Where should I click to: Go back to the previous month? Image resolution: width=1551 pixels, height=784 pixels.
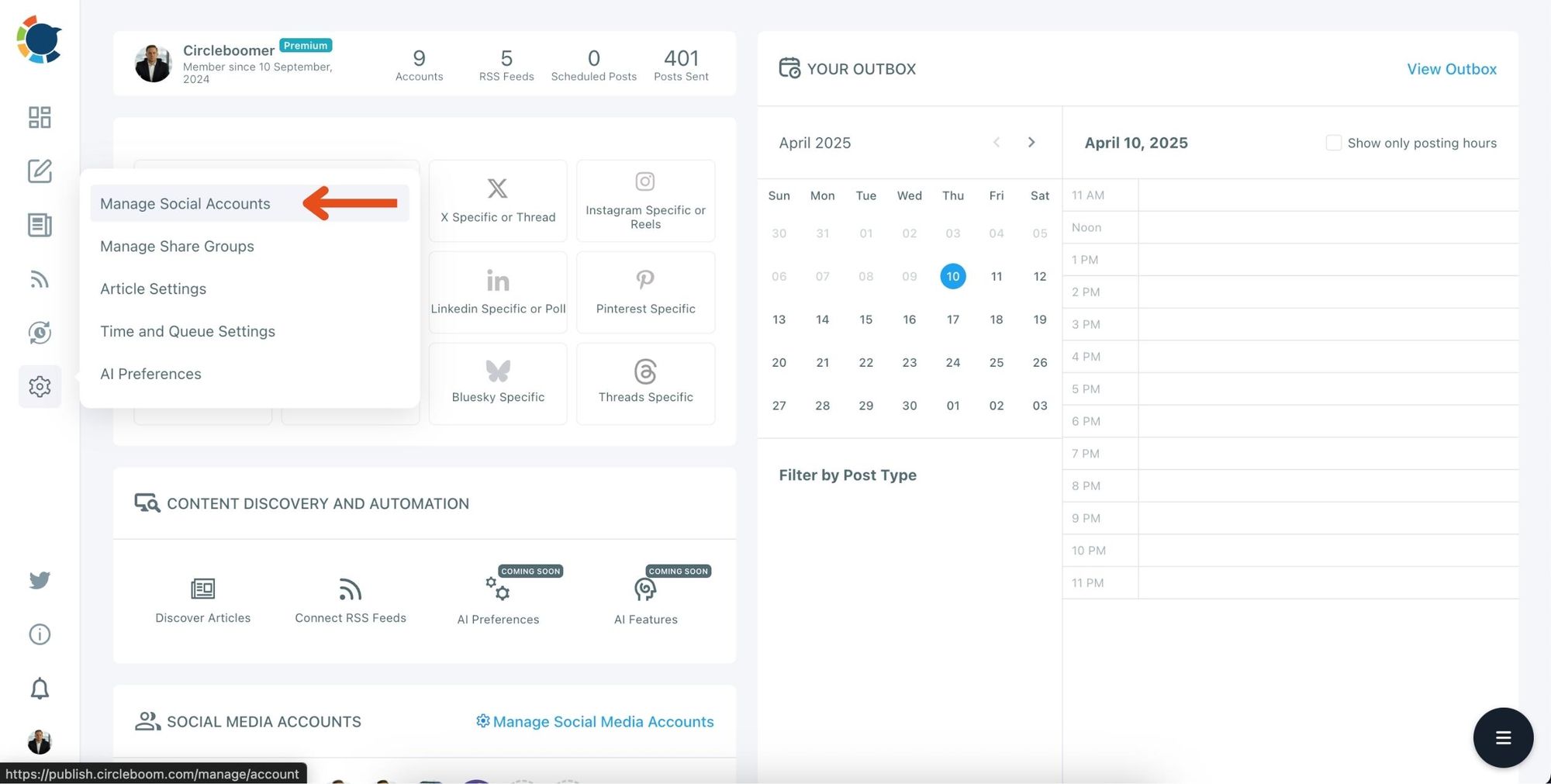pos(997,143)
